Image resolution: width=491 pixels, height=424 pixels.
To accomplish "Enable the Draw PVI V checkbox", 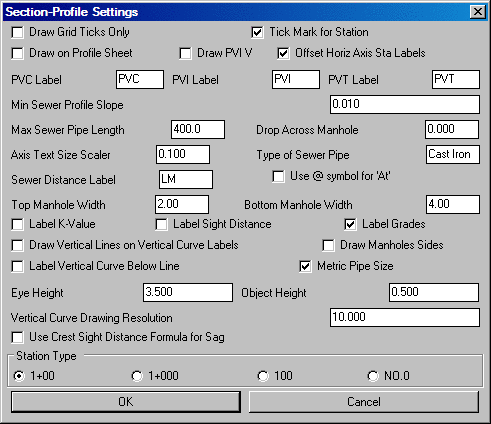I will coord(185,54).
